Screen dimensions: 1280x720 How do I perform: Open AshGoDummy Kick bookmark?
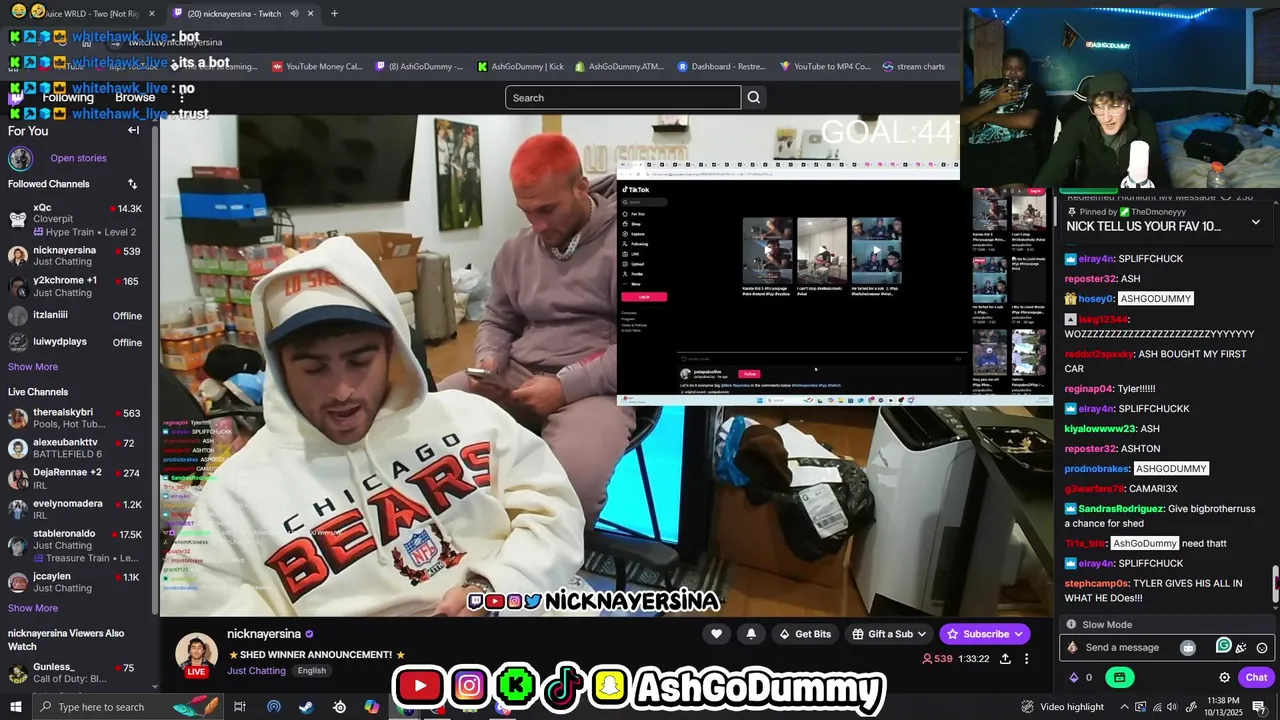pyautogui.click(x=520, y=67)
